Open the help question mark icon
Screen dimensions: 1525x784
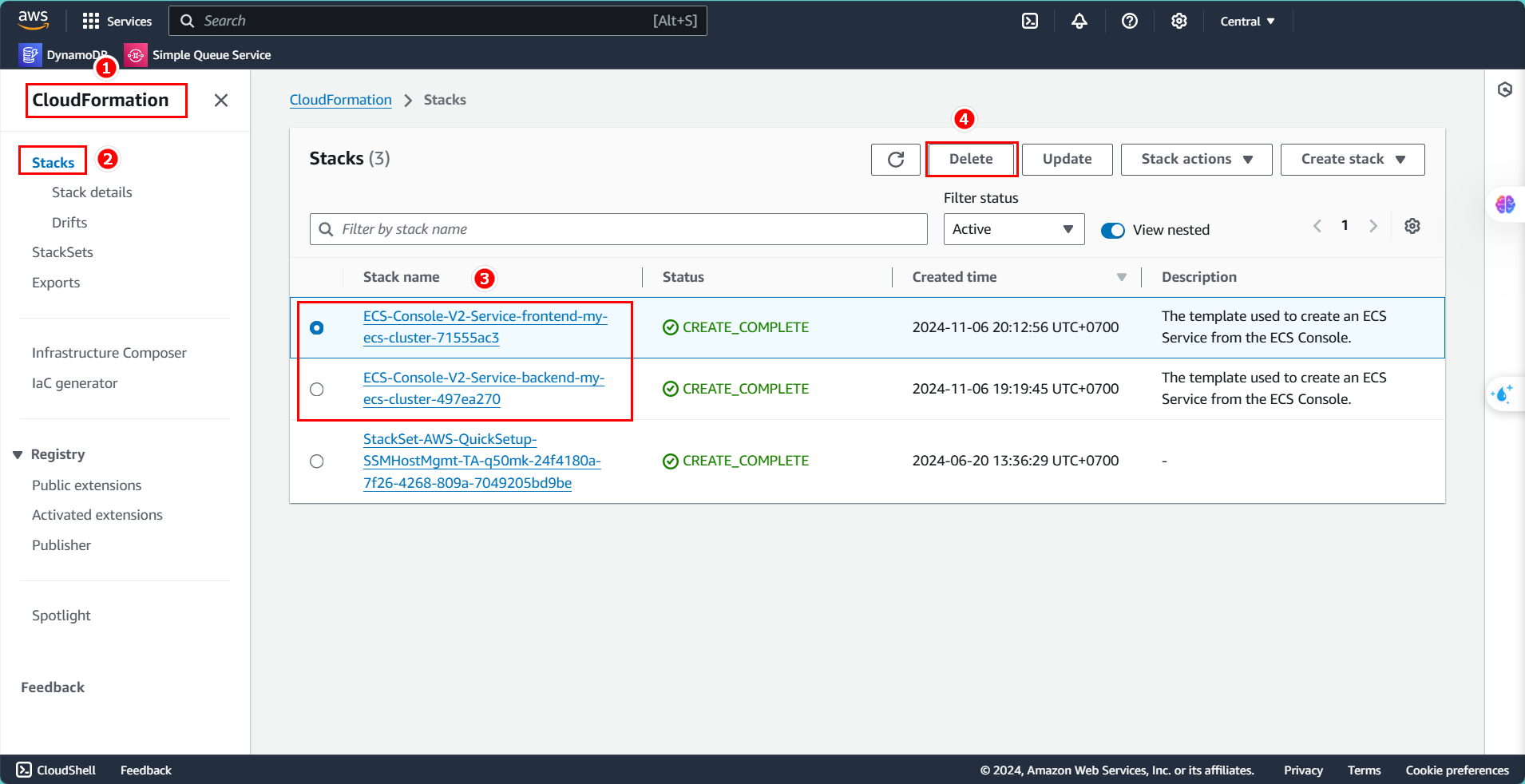(1130, 21)
